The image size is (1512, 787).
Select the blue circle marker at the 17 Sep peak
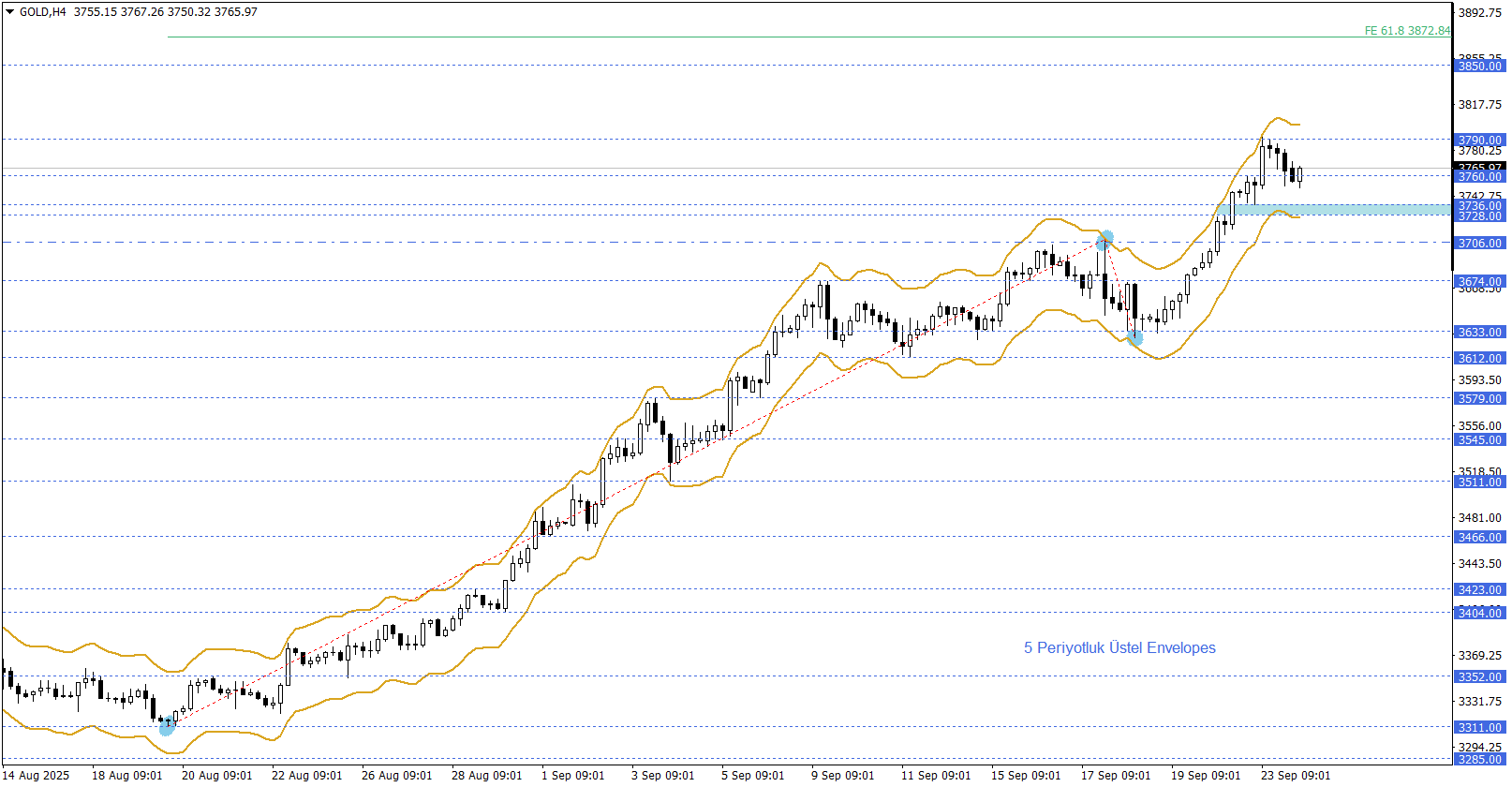coord(1105,240)
